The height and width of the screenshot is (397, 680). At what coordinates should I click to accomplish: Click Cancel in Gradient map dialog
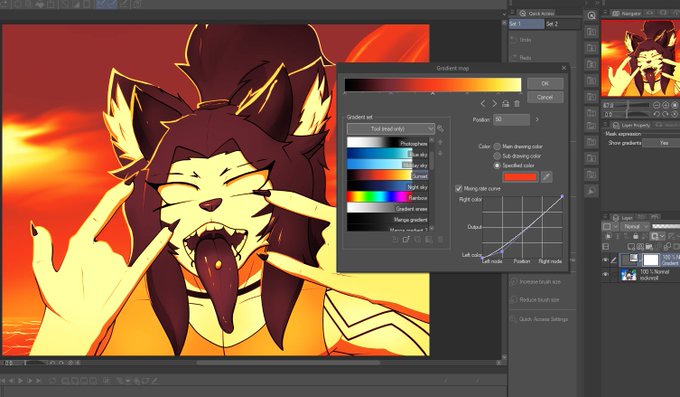click(x=545, y=97)
